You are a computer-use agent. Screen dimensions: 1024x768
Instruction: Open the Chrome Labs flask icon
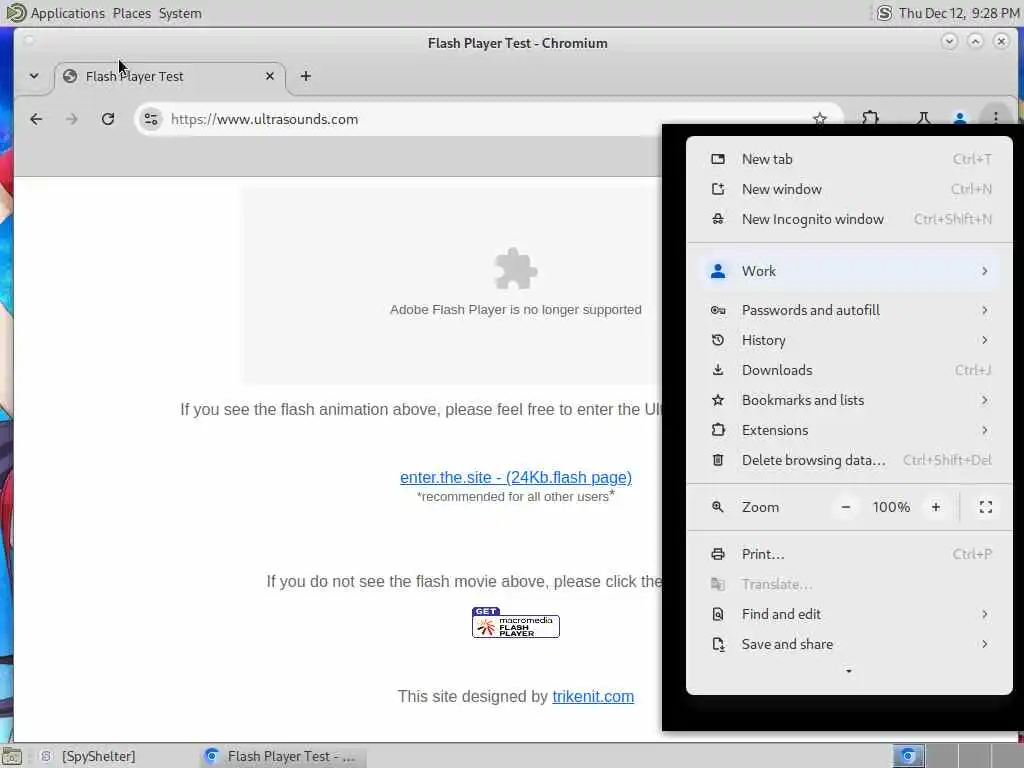[x=923, y=118]
